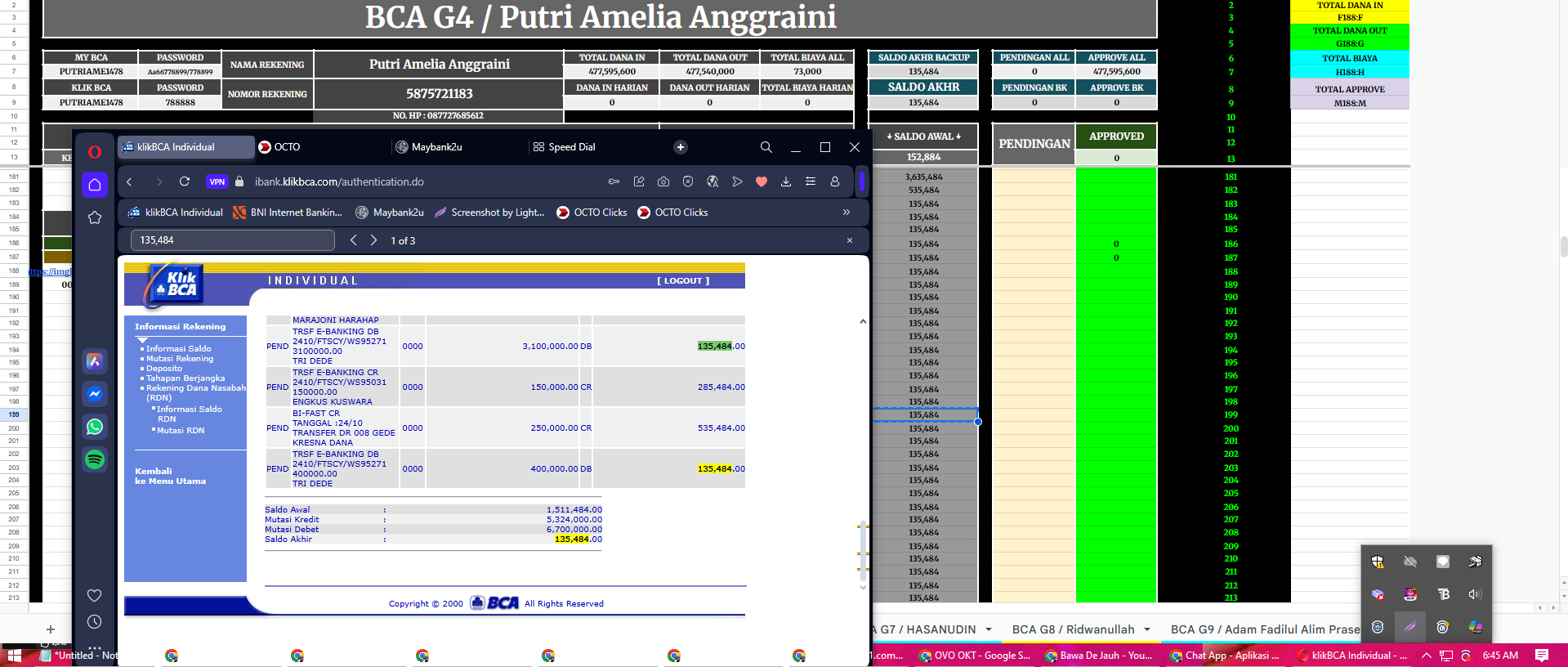Open the ad blocker shield icon
Image resolution: width=1568 pixels, height=667 pixels.
click(688, 181)
